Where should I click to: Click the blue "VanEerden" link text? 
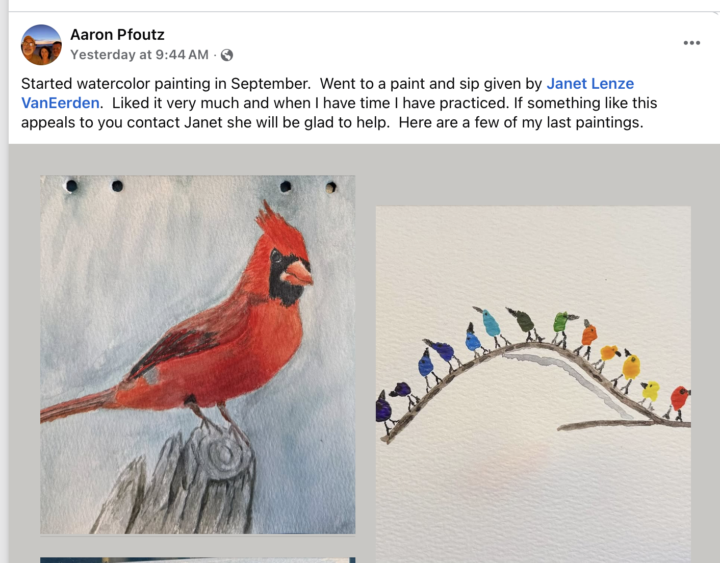(x=60, y=104)
